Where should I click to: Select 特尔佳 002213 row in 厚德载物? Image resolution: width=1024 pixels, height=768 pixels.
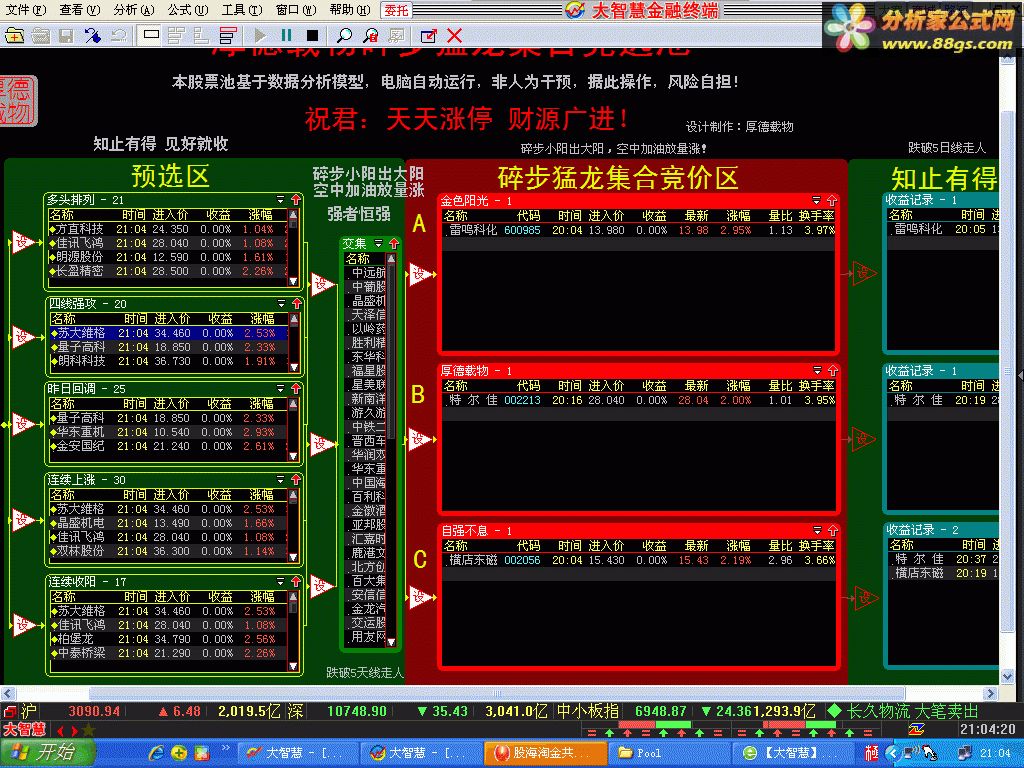click(x=639, y=400)
